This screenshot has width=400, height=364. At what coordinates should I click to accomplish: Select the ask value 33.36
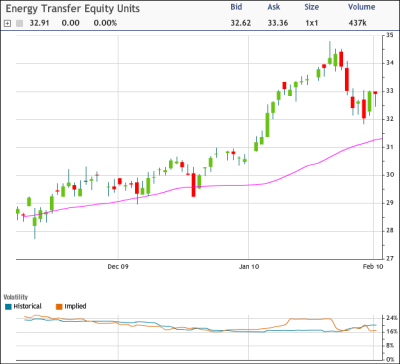[277, 23]
